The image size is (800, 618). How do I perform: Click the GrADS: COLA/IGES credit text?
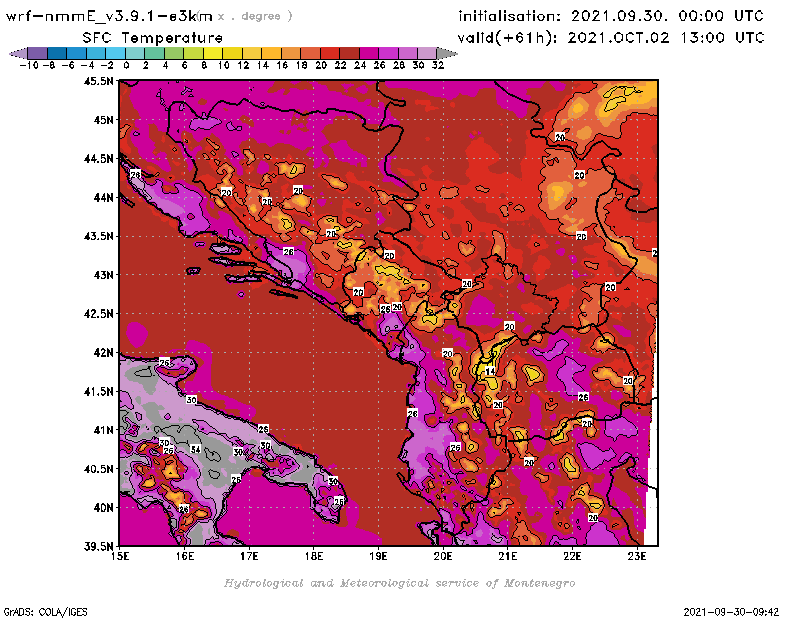45,612
